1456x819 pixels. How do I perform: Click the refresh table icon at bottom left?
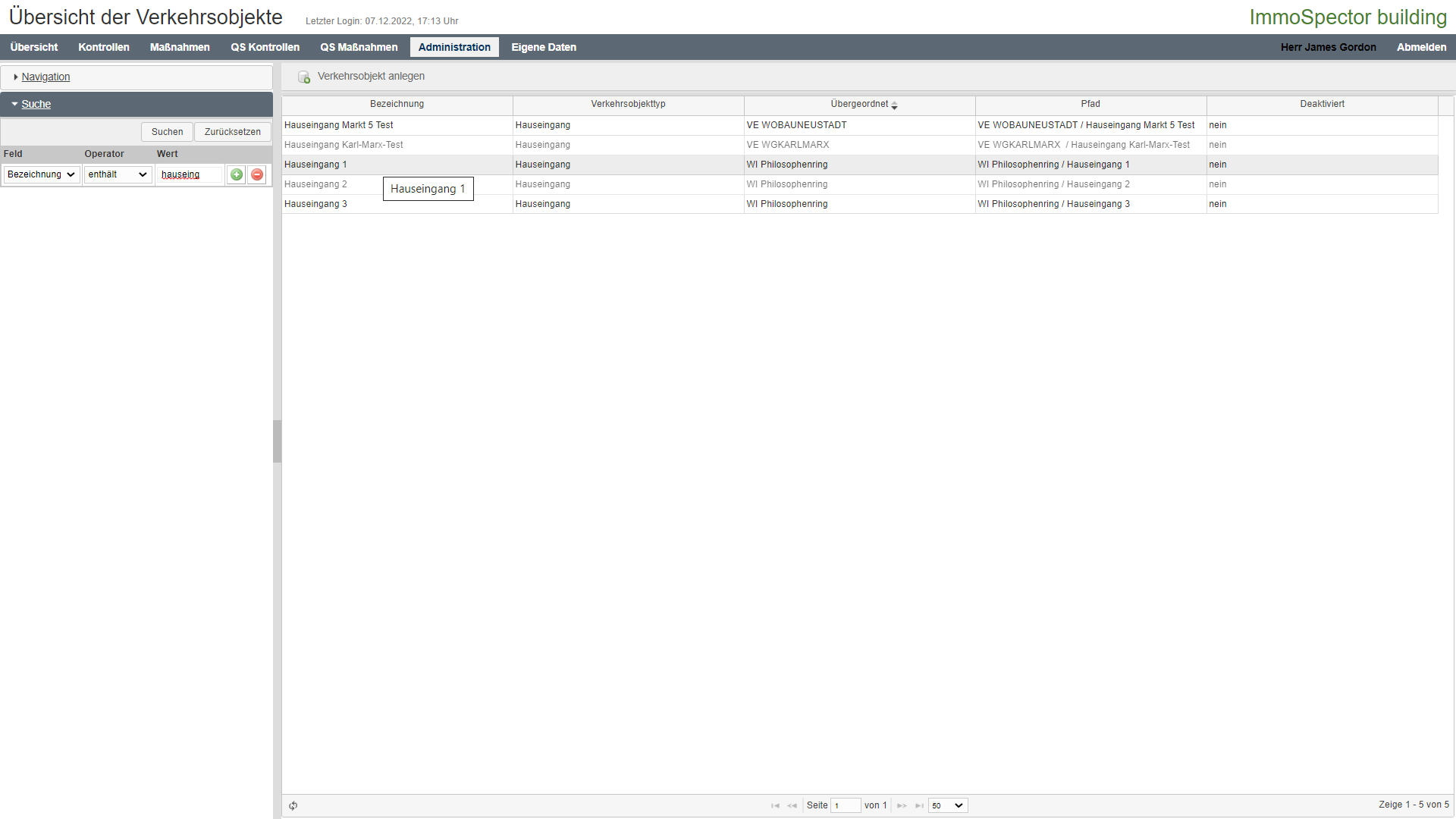(293, 805)
